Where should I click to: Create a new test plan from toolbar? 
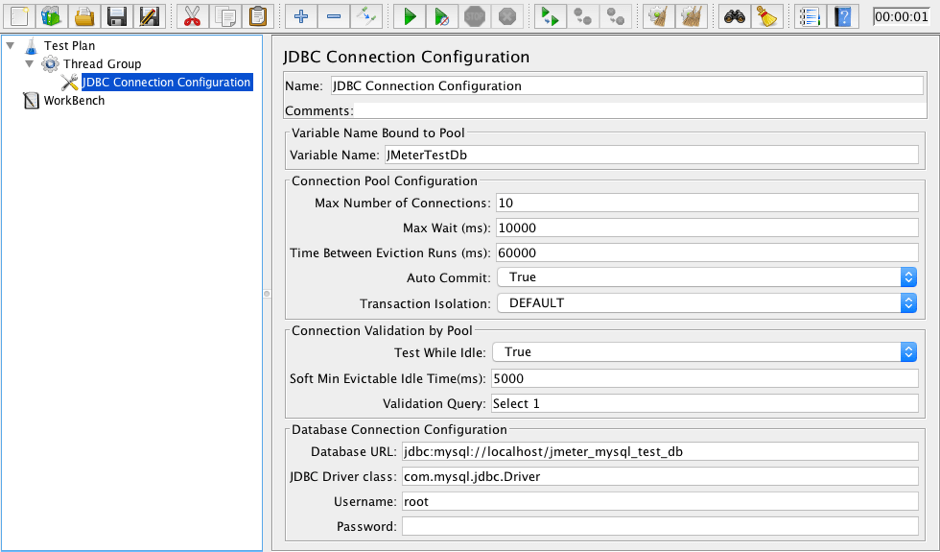point(19,16)
